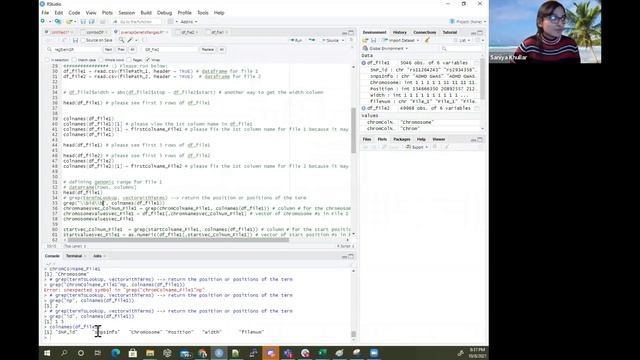Collapse df_file1 variable details
This screenshot has height=360, width=640.
[x=364, y=63]
